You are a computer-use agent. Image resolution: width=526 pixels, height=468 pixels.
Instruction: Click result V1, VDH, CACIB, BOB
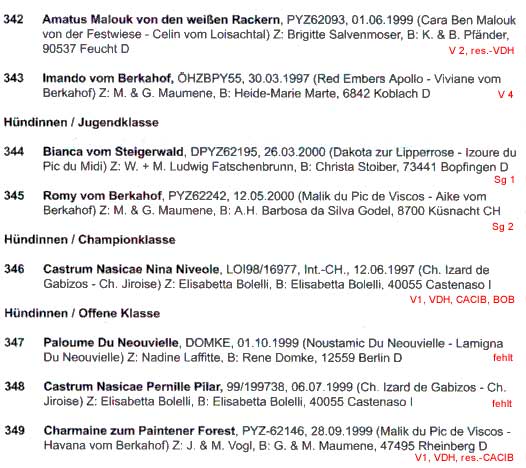462,300
